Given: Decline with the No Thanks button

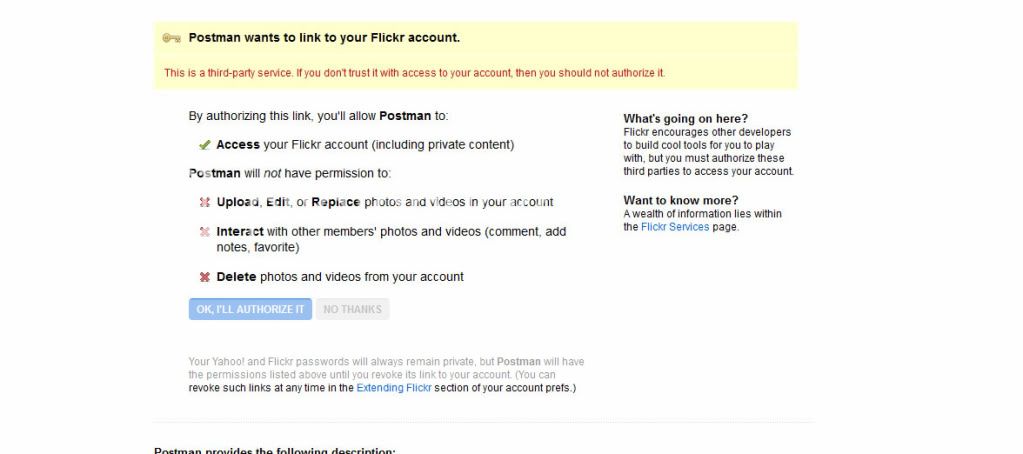Looking at the screenshot, I should click(x=352, y=309).
